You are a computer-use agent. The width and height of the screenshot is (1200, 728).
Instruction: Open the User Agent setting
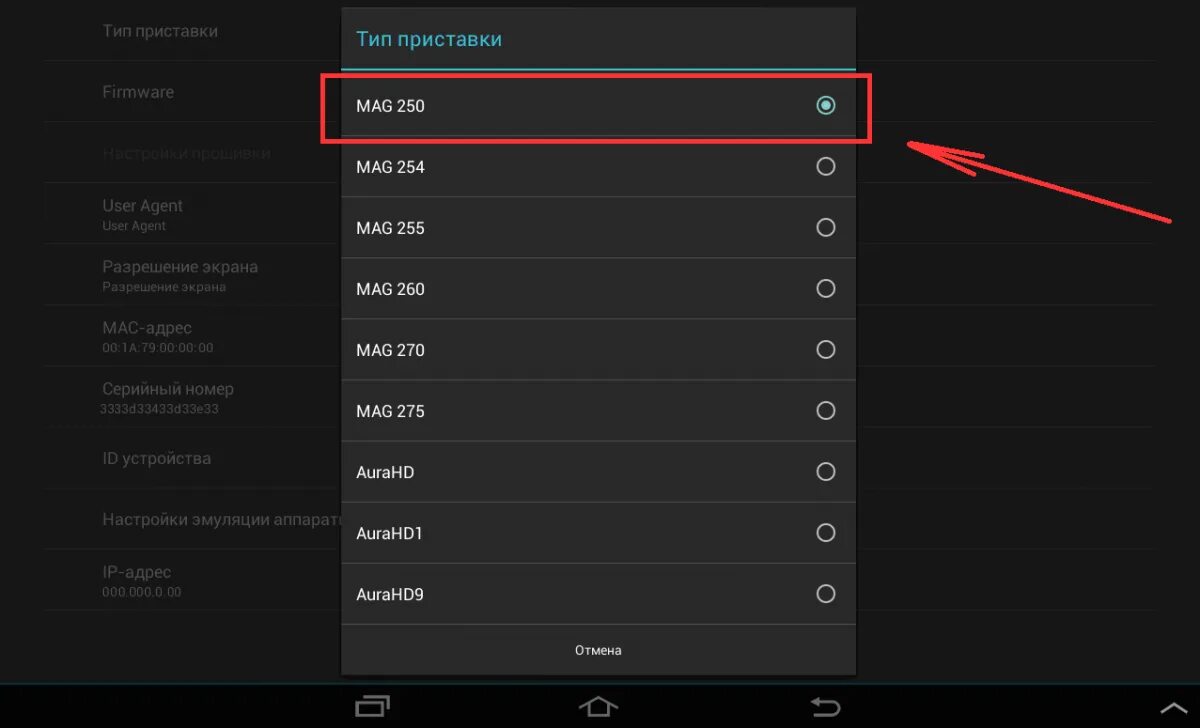click(142, 214)
